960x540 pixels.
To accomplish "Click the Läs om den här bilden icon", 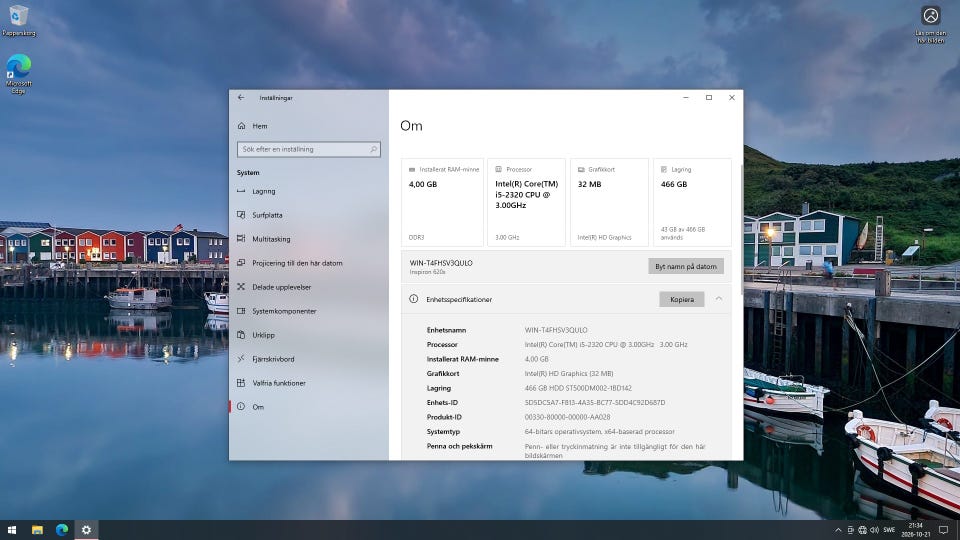I will click(x=930, y=24).
